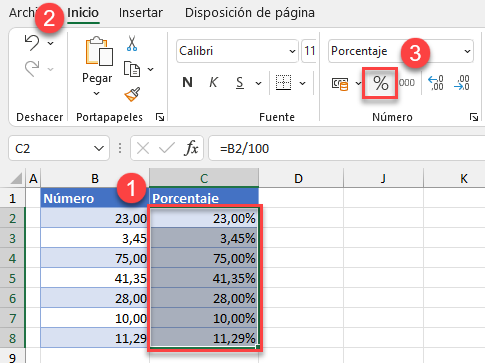Click the formula bar options dots handle
Viewport: 485px width, 363px height.
pyautogui.click(x=120, y=148)
